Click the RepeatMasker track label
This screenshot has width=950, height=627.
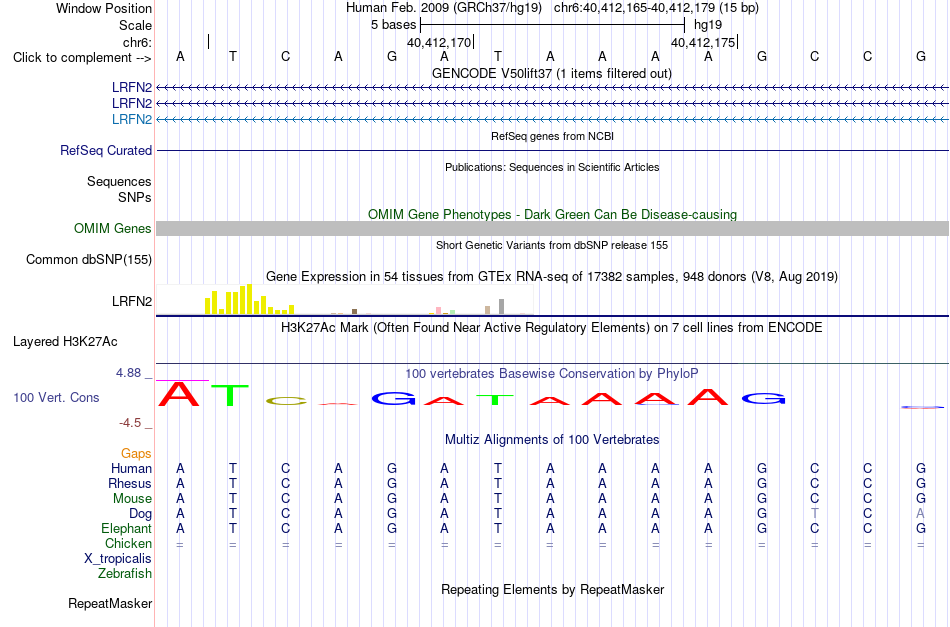[110, 603]
